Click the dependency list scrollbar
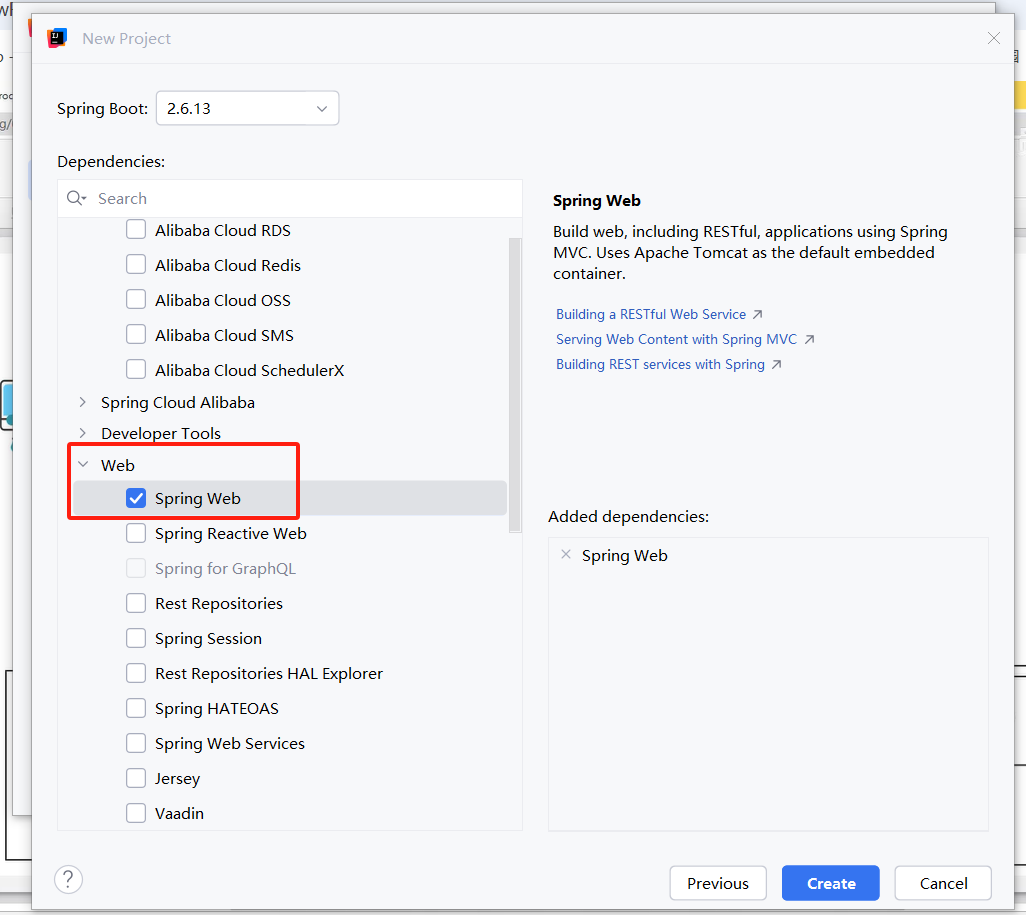The height and width of the screenshot is (915, 1026). tap(515, 380)
